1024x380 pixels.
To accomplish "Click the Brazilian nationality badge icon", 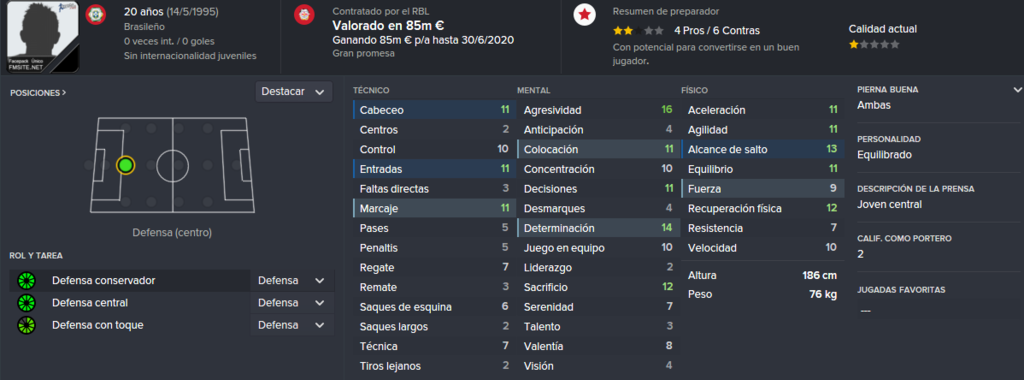I will [97, 14].
